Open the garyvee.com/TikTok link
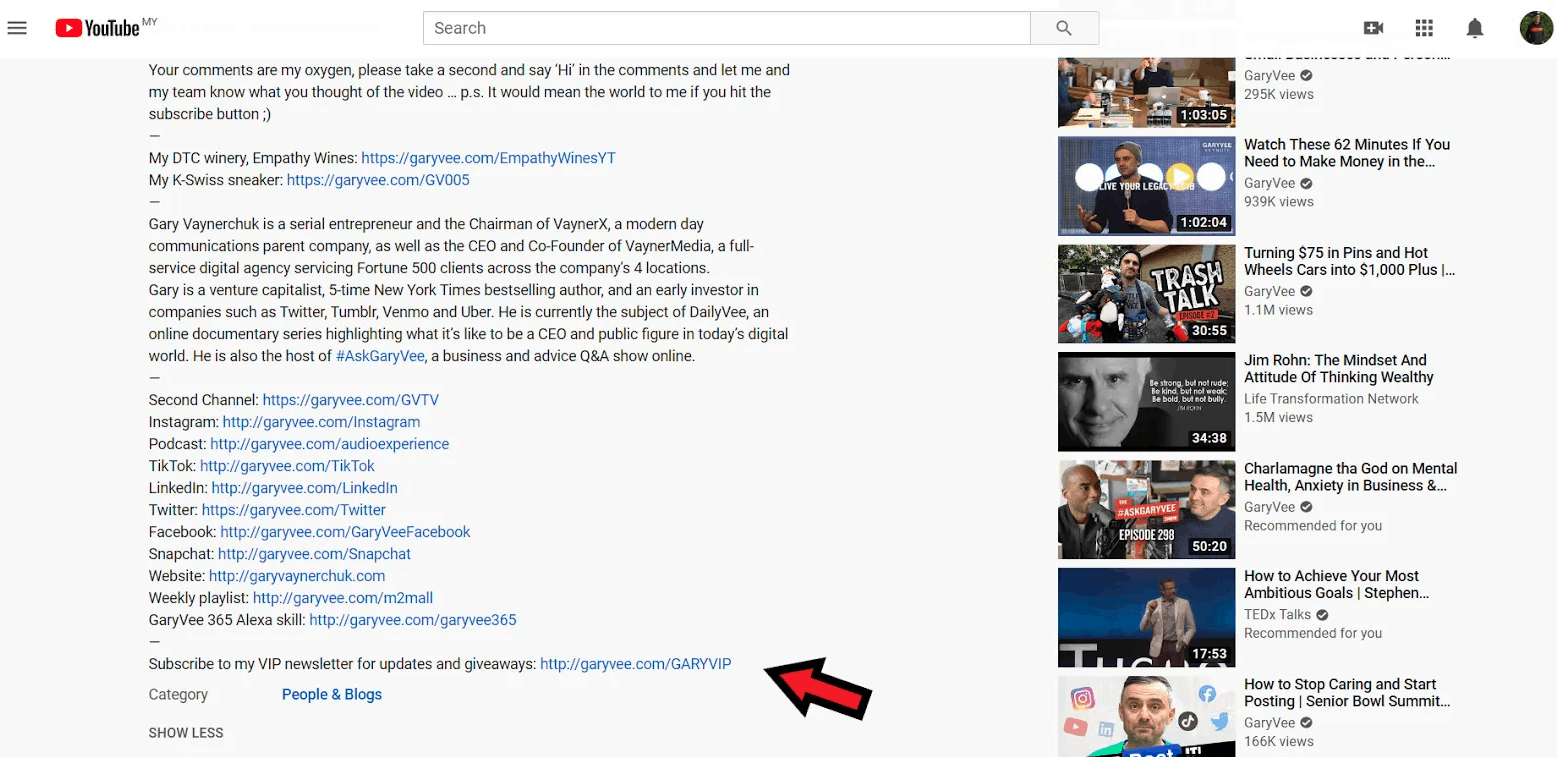Viewport: 1557px width, 757px height. (x=287, y=466)
